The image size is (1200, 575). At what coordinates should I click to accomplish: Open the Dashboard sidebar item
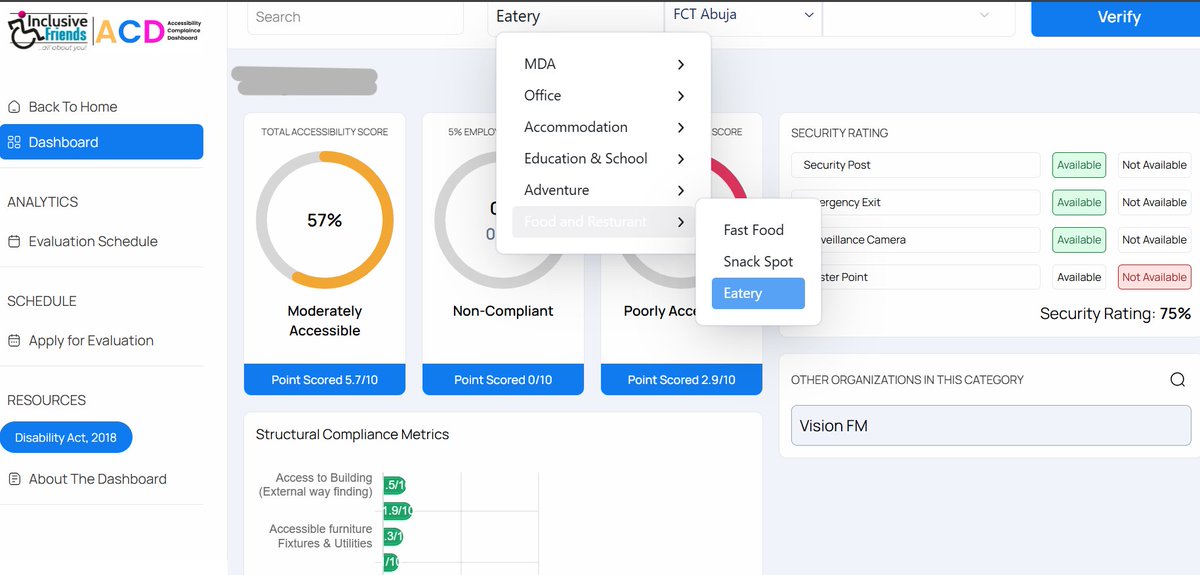(x=102, y=142)
